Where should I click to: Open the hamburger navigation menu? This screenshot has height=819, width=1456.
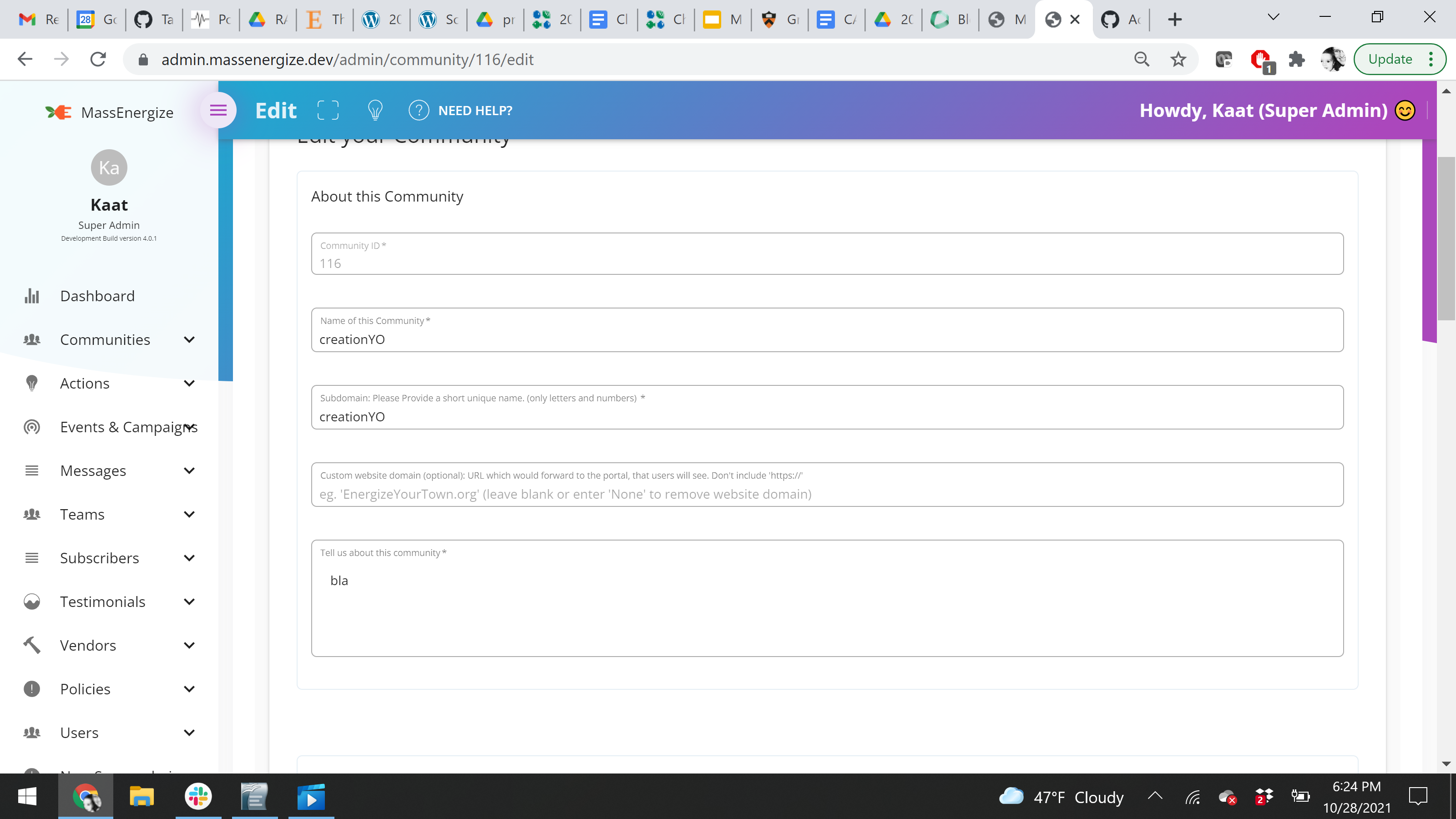218,110
